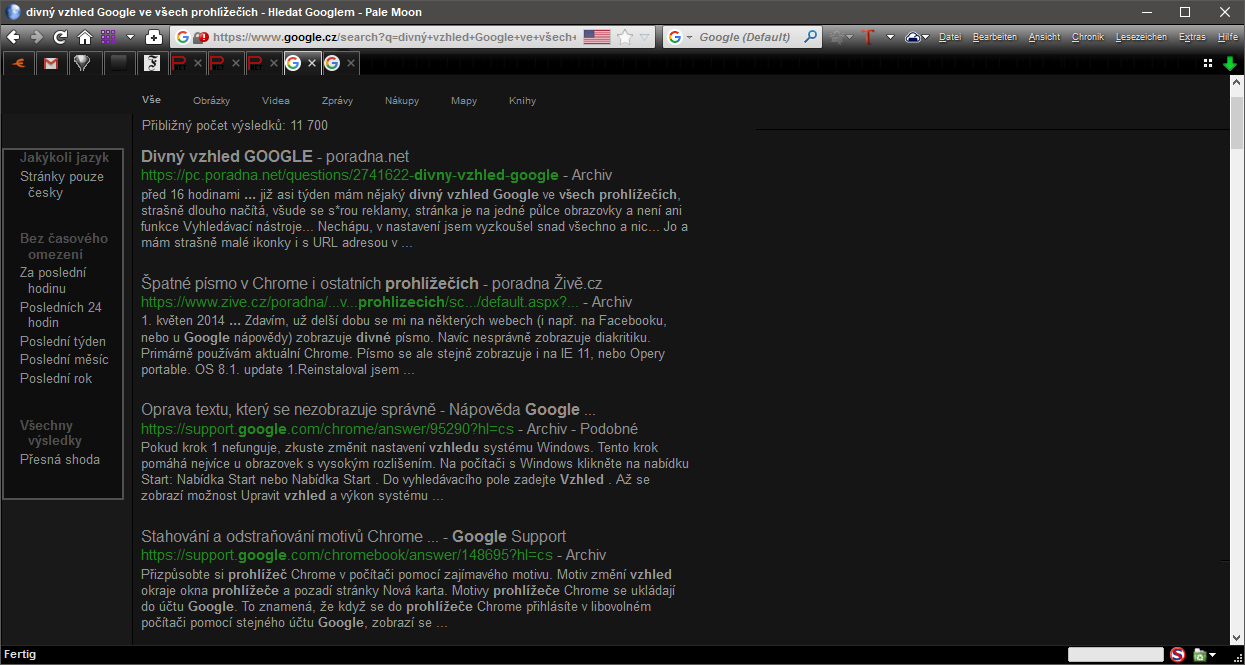Image resolution: width=1245 pixels, height=665 pixels.
Task: Open result Špatné písmo v Chrome
Action: pos(371,284)
